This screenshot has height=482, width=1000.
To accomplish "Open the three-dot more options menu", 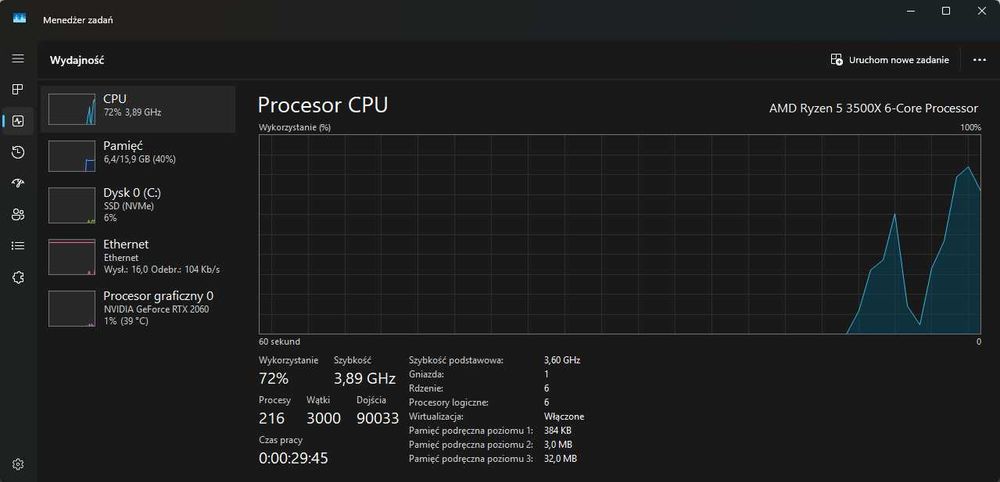I will (x=979, y=60).
